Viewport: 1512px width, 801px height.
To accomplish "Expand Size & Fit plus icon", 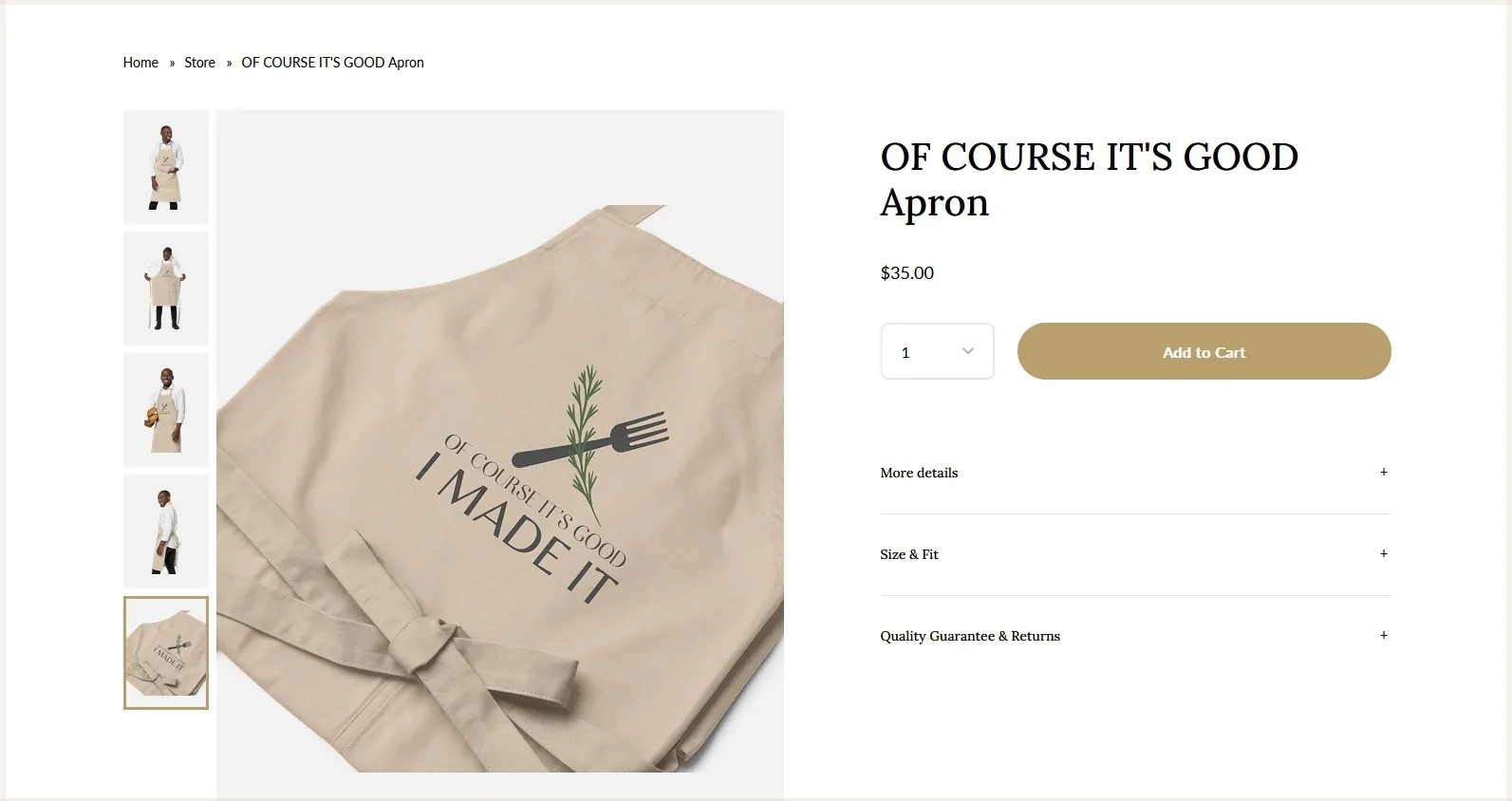I will (1383, 553).
